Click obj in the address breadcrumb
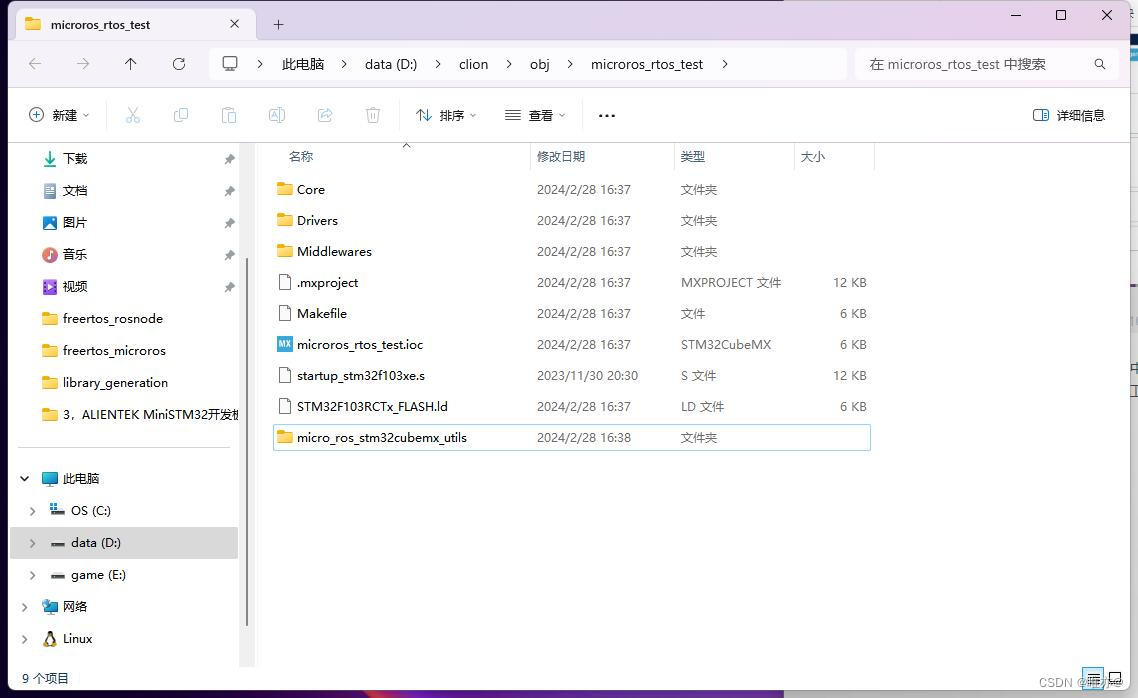The height and width of the screenshot is (698, 1138). [x=539, y=64]
